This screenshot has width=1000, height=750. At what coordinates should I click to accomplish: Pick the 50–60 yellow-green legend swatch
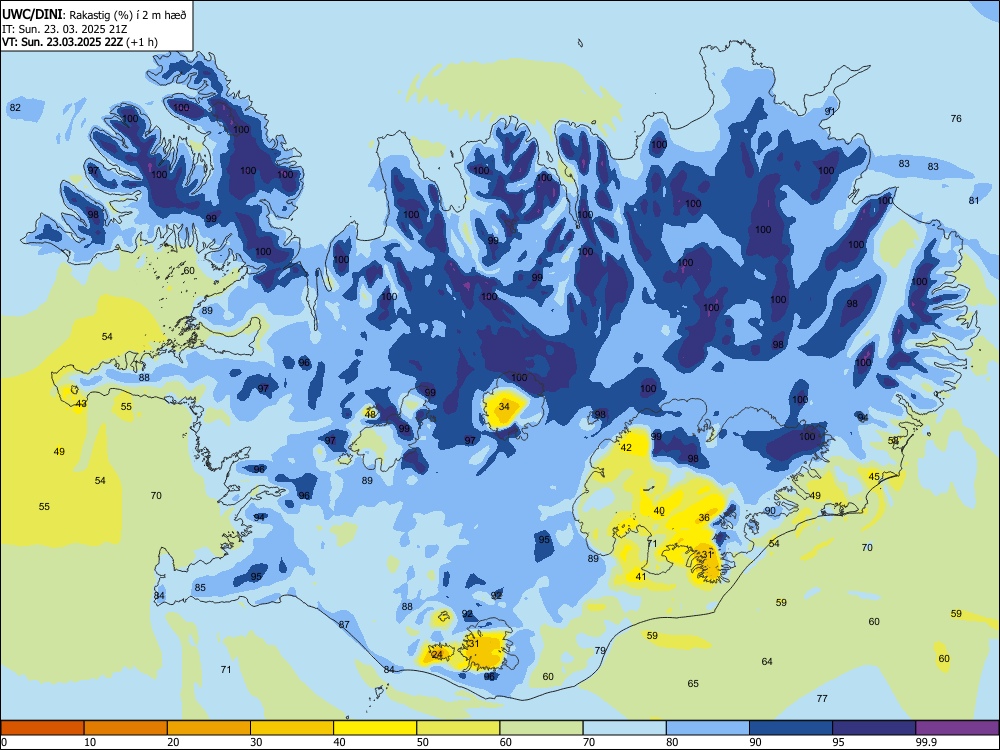pos(458,728)
